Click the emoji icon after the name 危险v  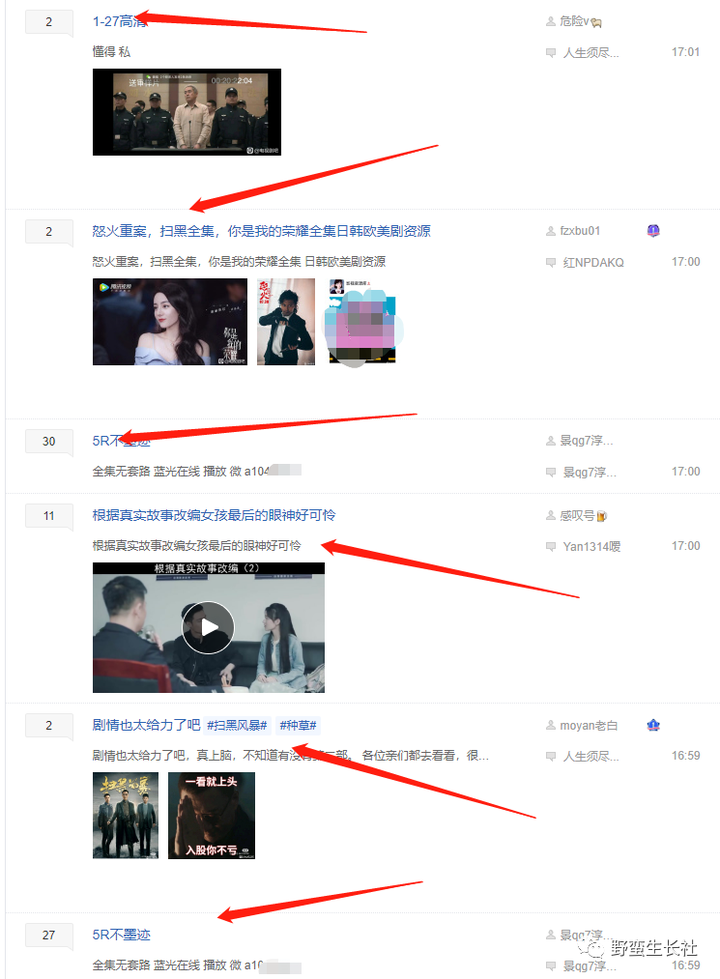[596, 22]
